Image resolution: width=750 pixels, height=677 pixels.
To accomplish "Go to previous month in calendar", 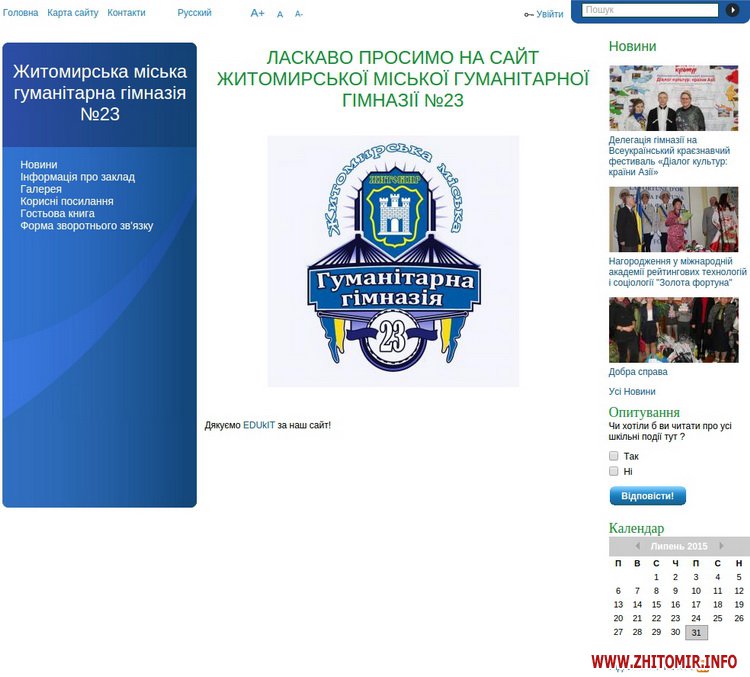I will click(x=638, y=546).
